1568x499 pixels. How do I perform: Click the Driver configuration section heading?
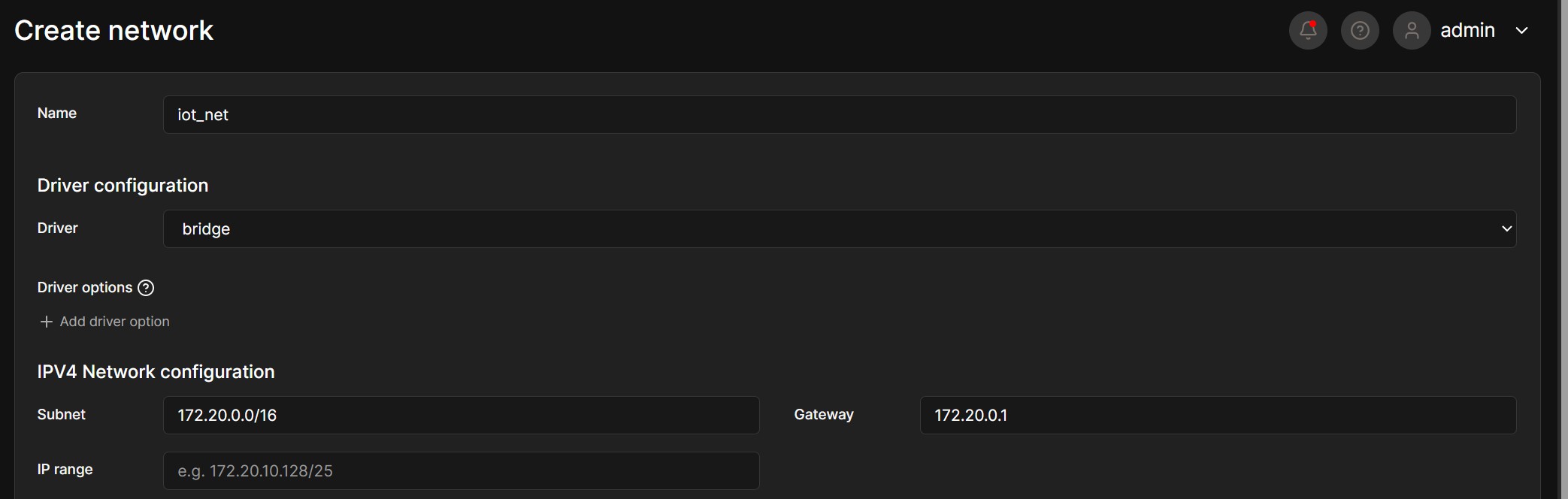(123, 185)
